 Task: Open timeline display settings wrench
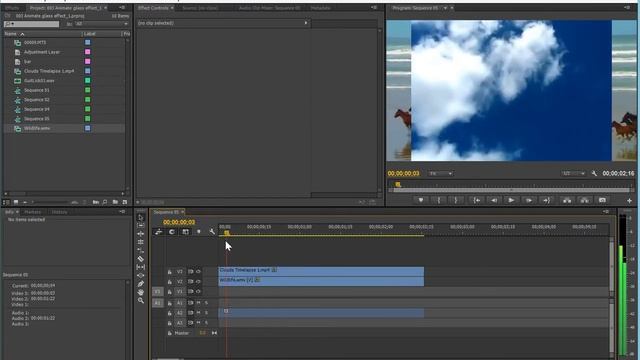coord(212,232)
